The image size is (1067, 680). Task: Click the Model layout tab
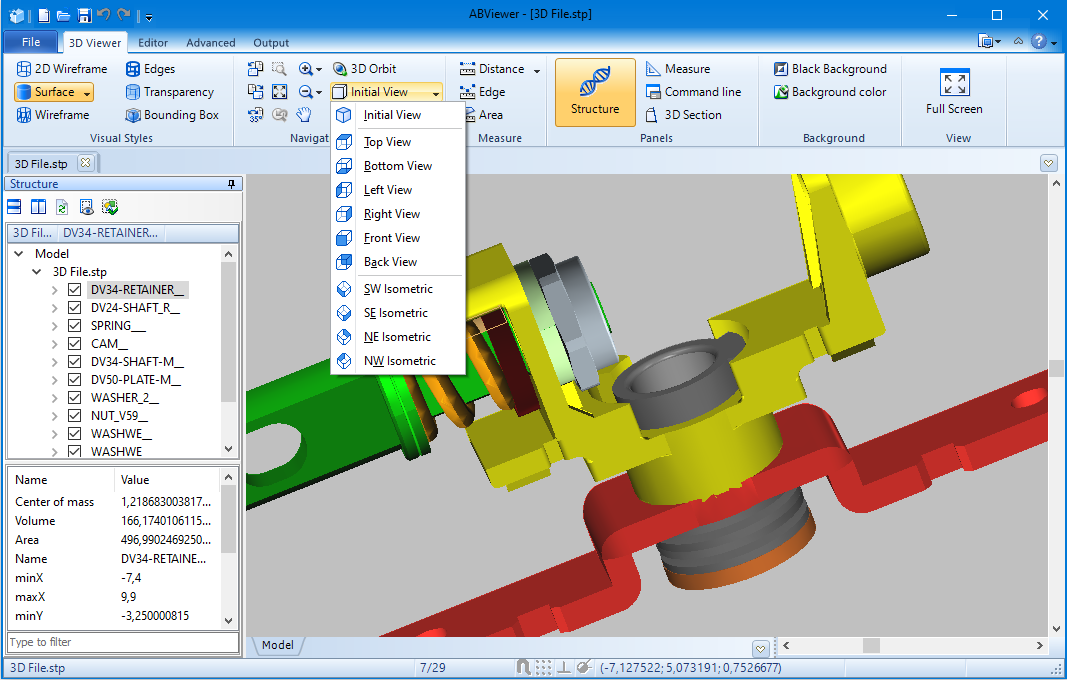(278, 645)
